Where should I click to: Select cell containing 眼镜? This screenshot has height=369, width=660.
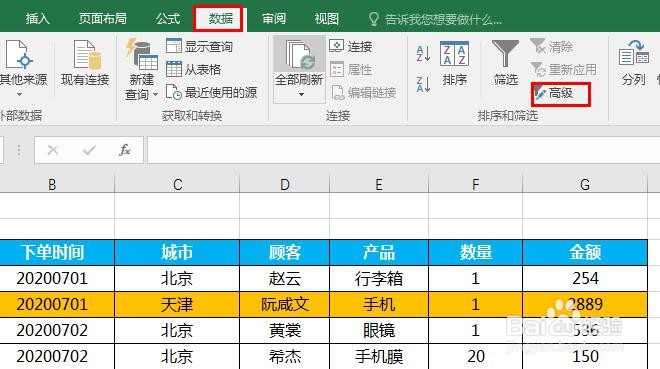click(379, 330)
